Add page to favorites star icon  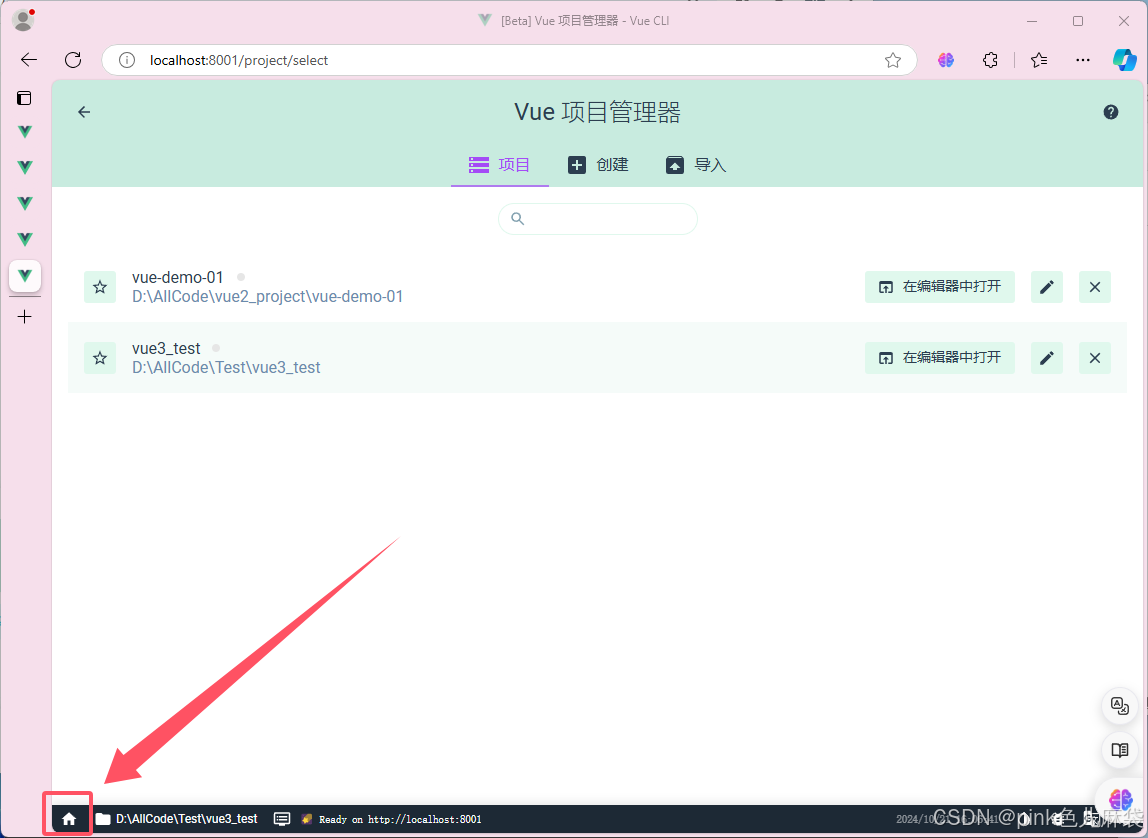(x=892, y=60)
